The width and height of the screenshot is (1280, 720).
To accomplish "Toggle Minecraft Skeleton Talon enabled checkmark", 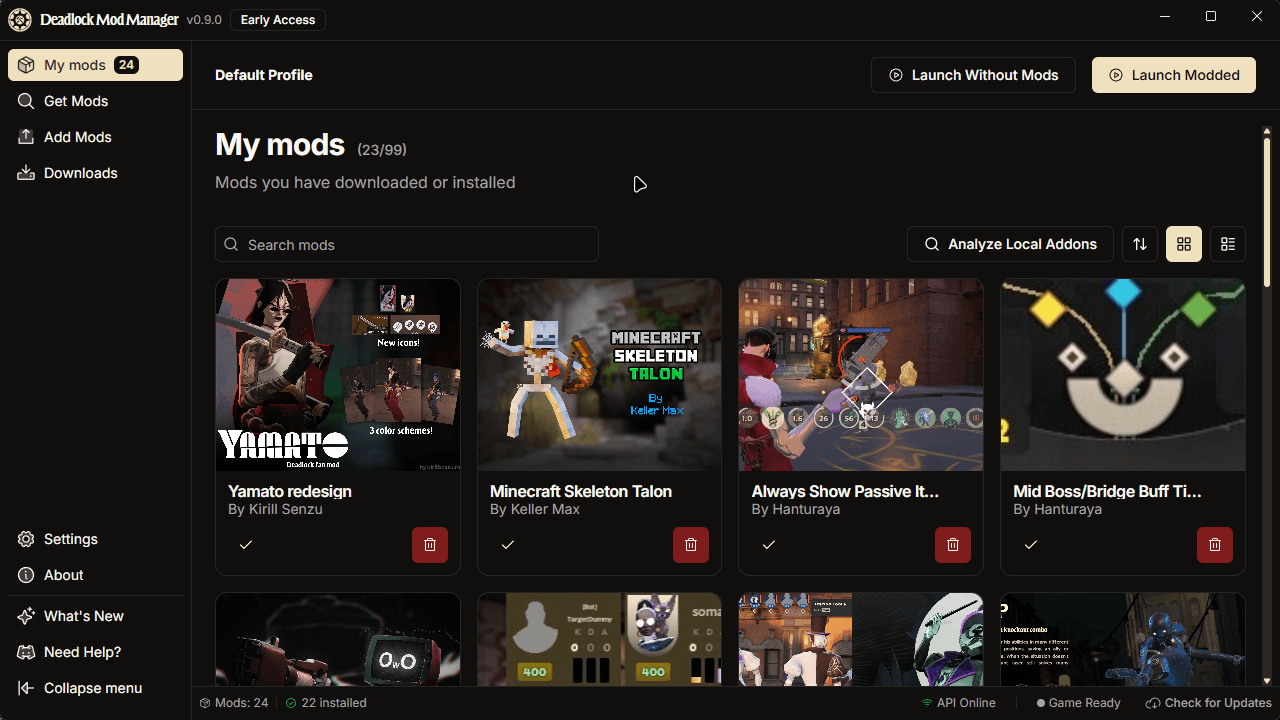I will click(x=508, y=545).
